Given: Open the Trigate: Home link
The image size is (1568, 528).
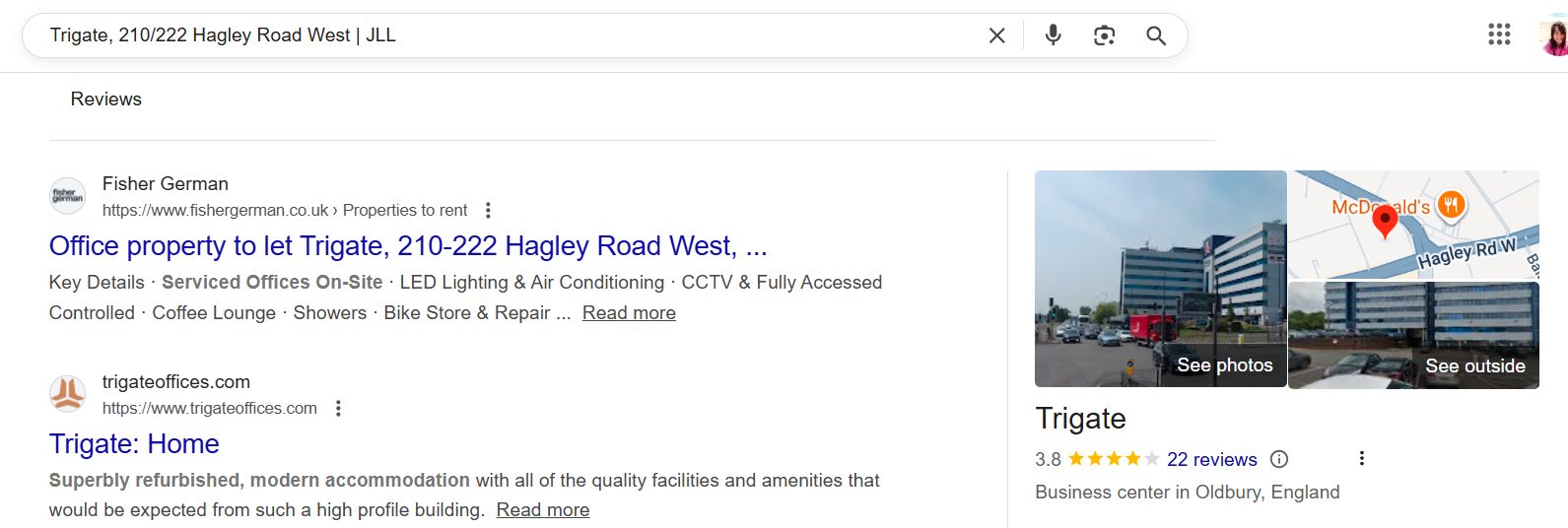Looking at the screenshot, I should (134, 444).
